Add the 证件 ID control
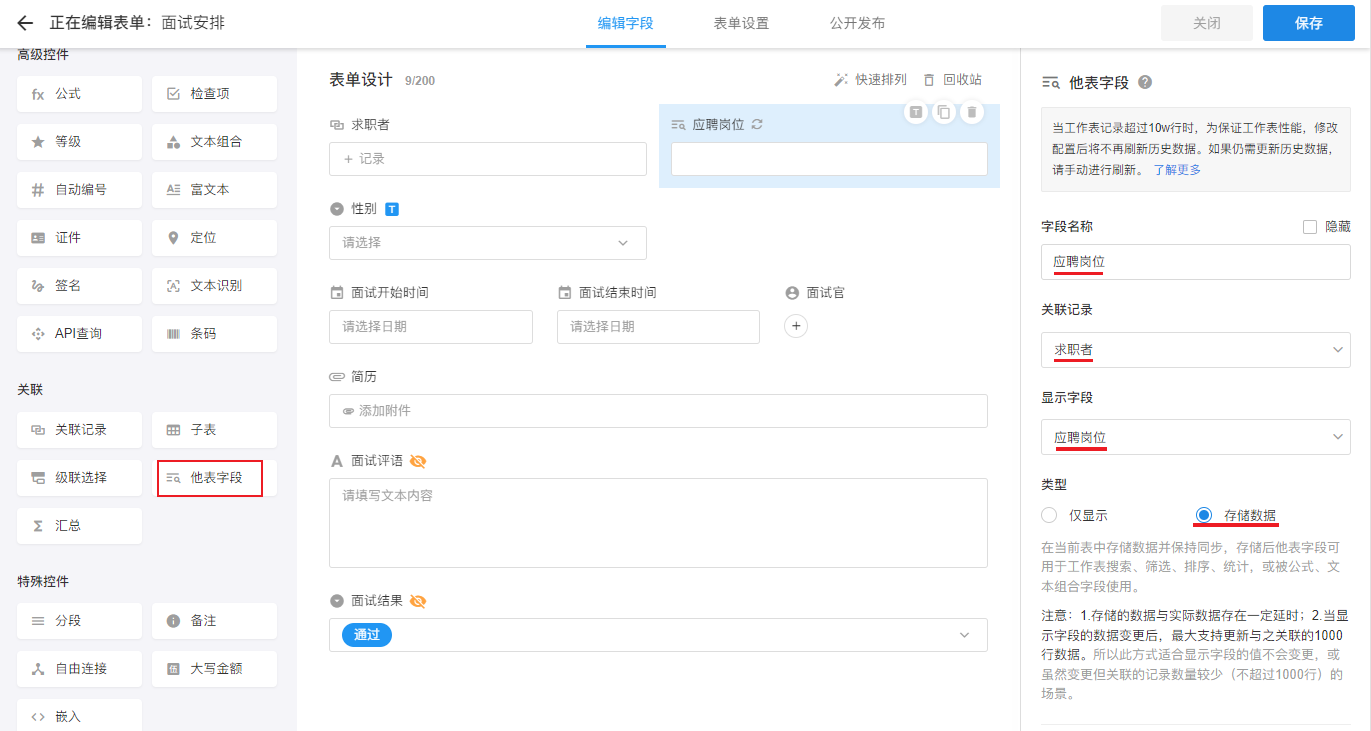The width and height of the screenshot is (1371, 731). point(79,238)
